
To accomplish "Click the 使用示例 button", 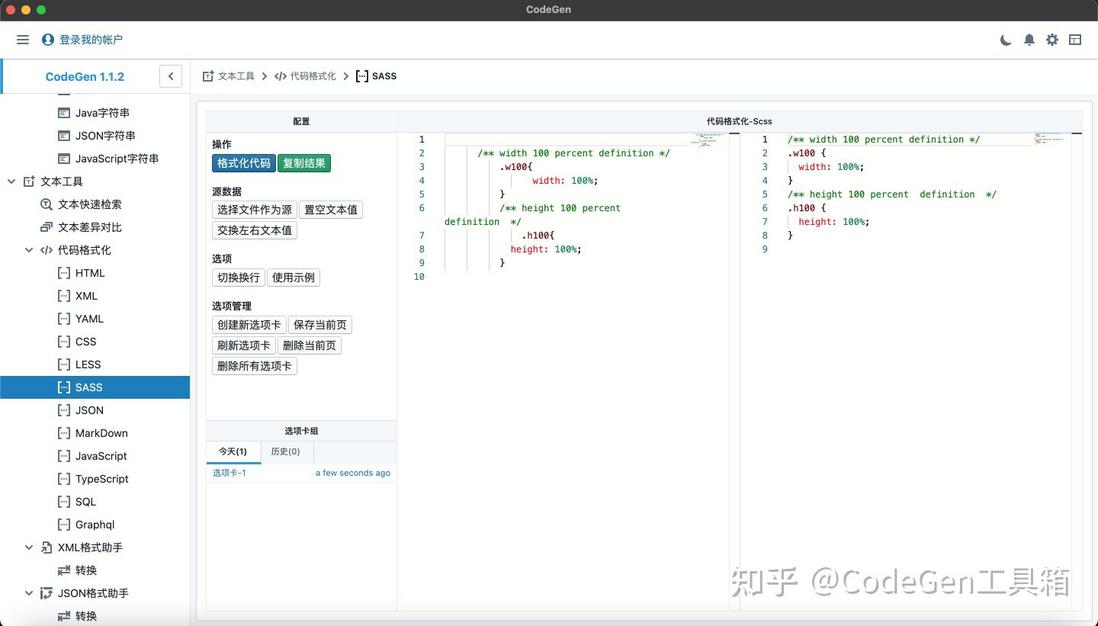I will pos(293,277).
